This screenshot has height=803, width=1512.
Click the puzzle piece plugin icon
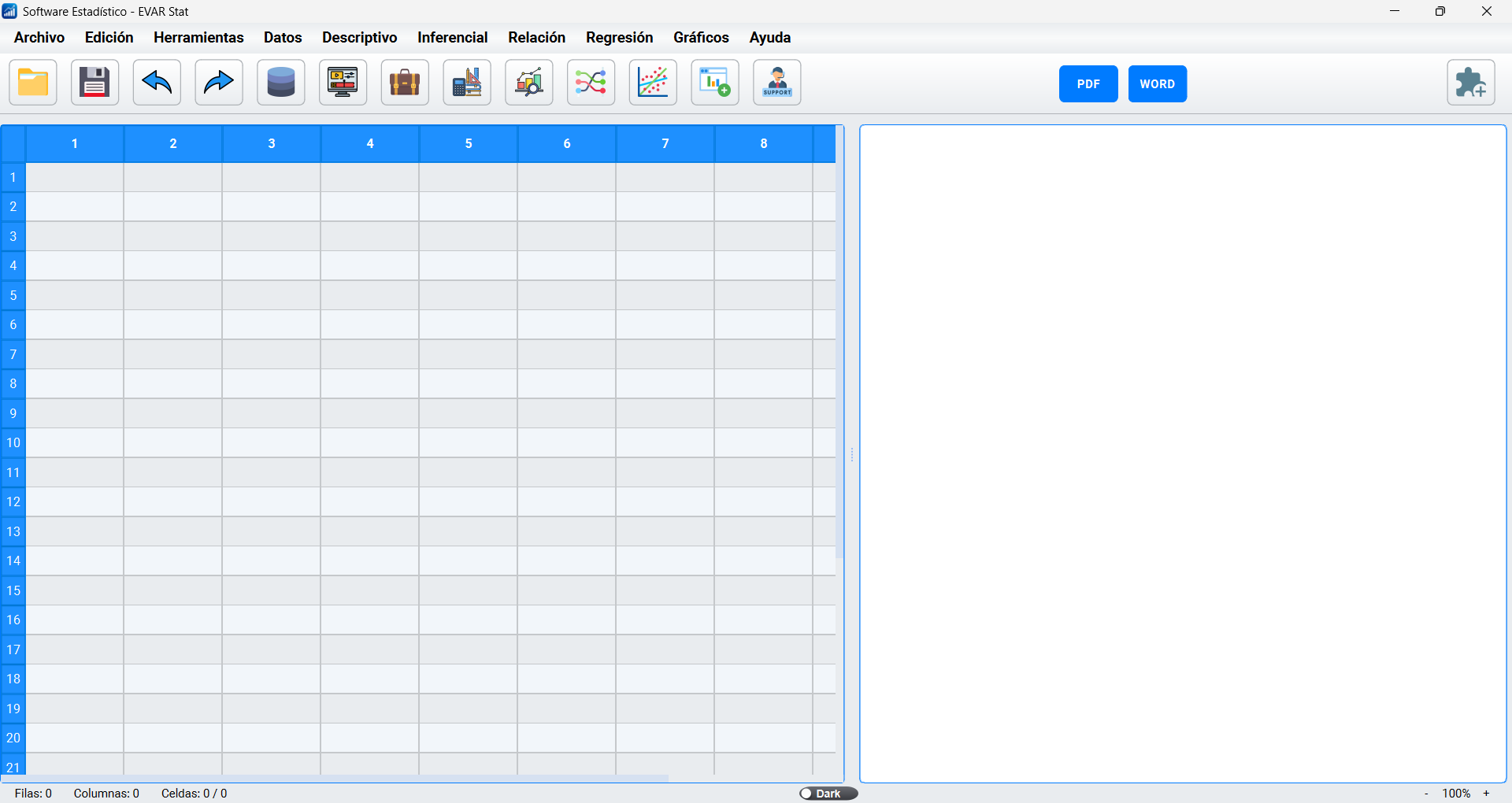[x=1470, y=83]
